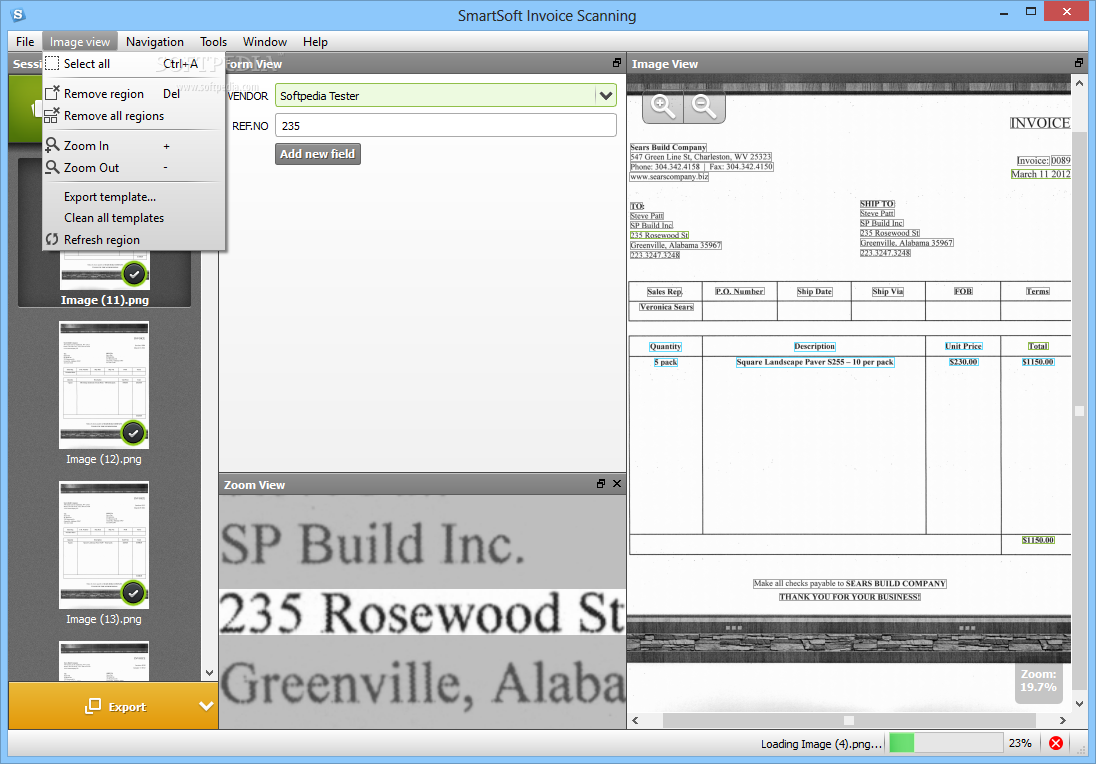
Task: Close the Image view menu
Action: [80, 41]
